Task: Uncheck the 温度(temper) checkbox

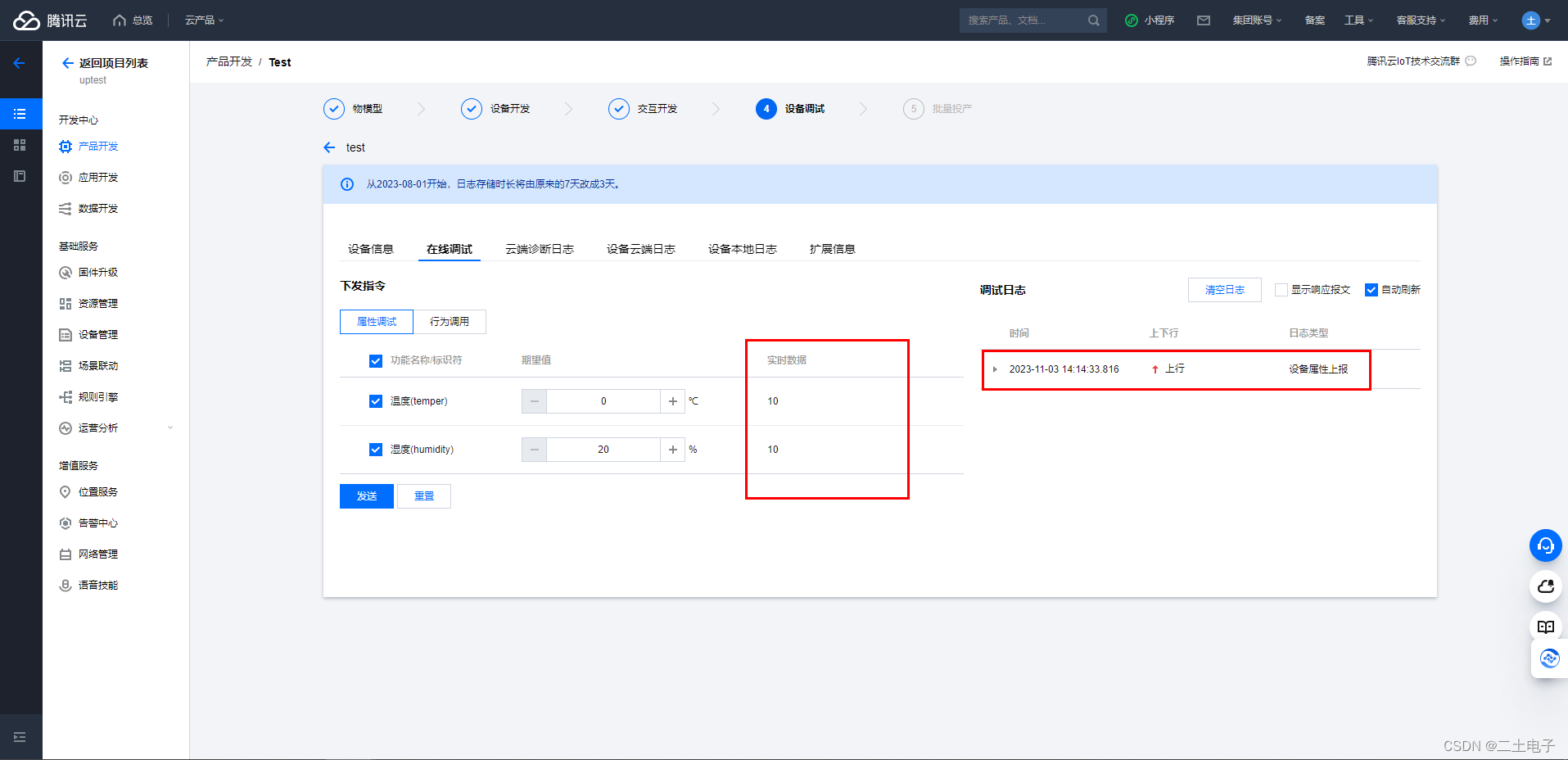Action: click(x=376, y=401)
